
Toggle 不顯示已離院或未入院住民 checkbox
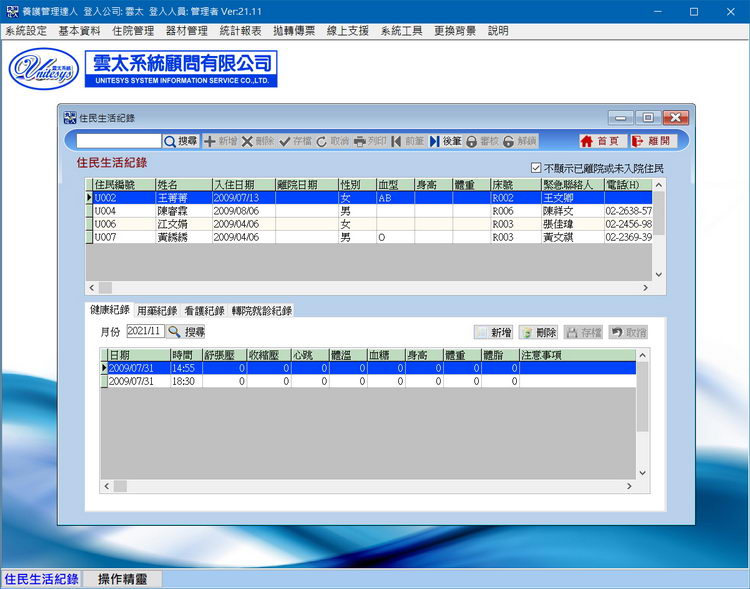[x=536, y=168]
